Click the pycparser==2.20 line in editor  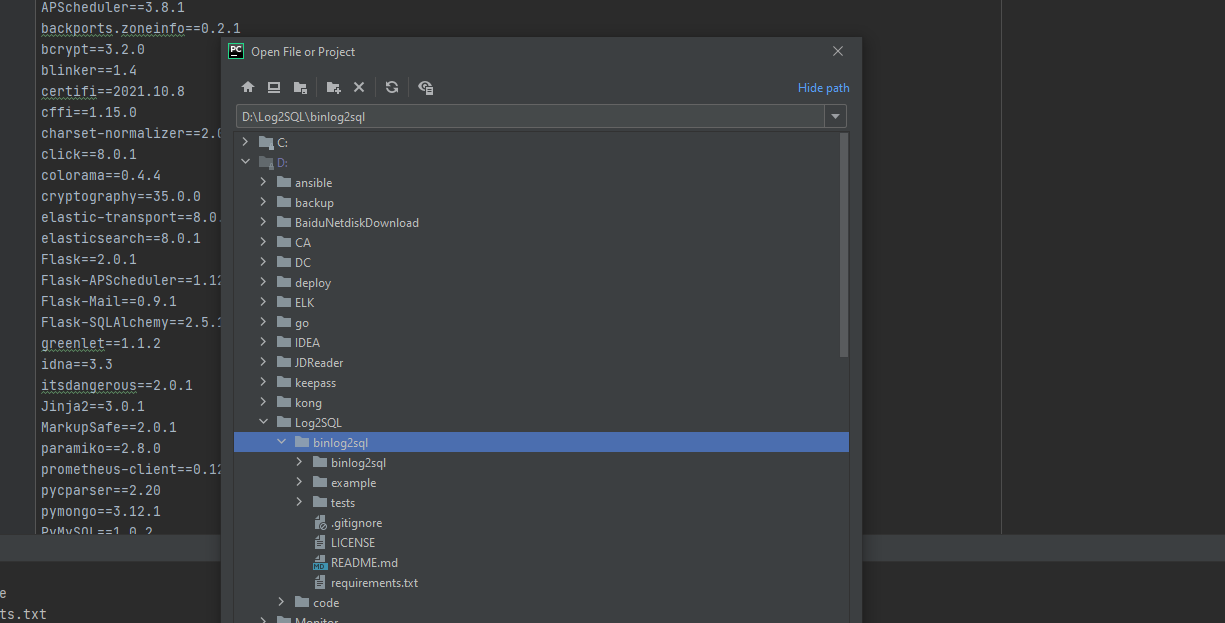pyautogui.click(x=101, y=490)
